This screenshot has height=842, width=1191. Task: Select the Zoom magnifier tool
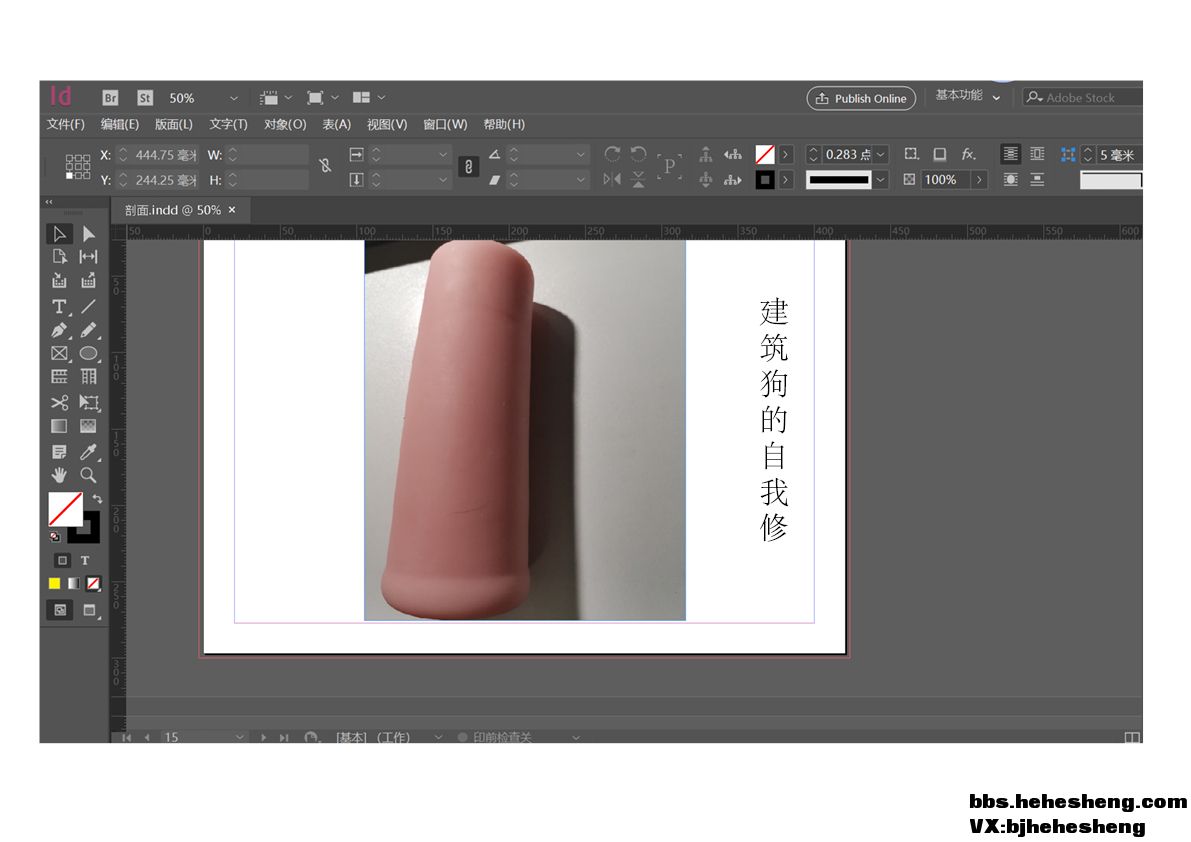[88, 475]
